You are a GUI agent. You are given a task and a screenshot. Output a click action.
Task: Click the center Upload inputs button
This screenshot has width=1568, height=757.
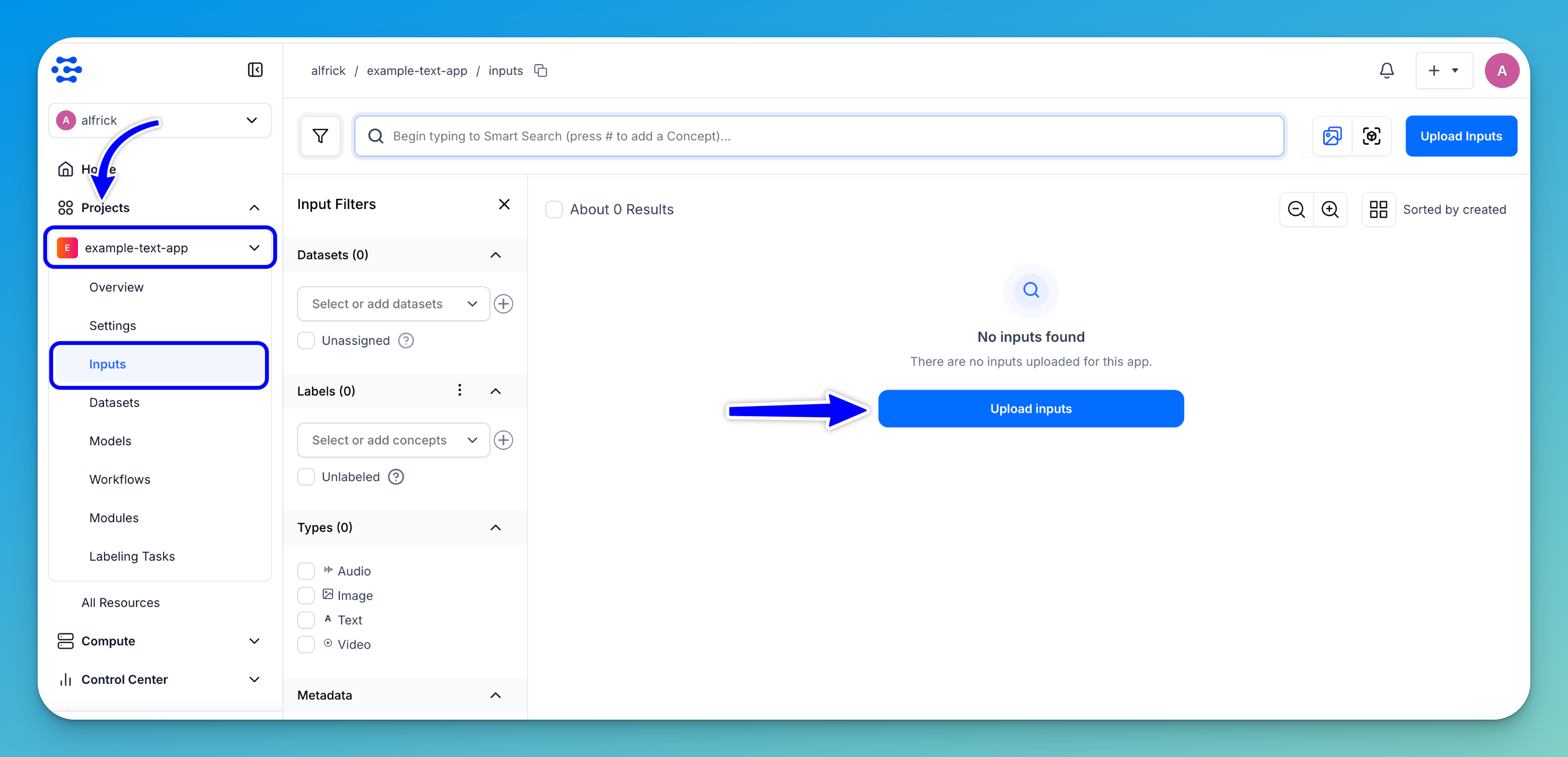[x=1030, y=409]
